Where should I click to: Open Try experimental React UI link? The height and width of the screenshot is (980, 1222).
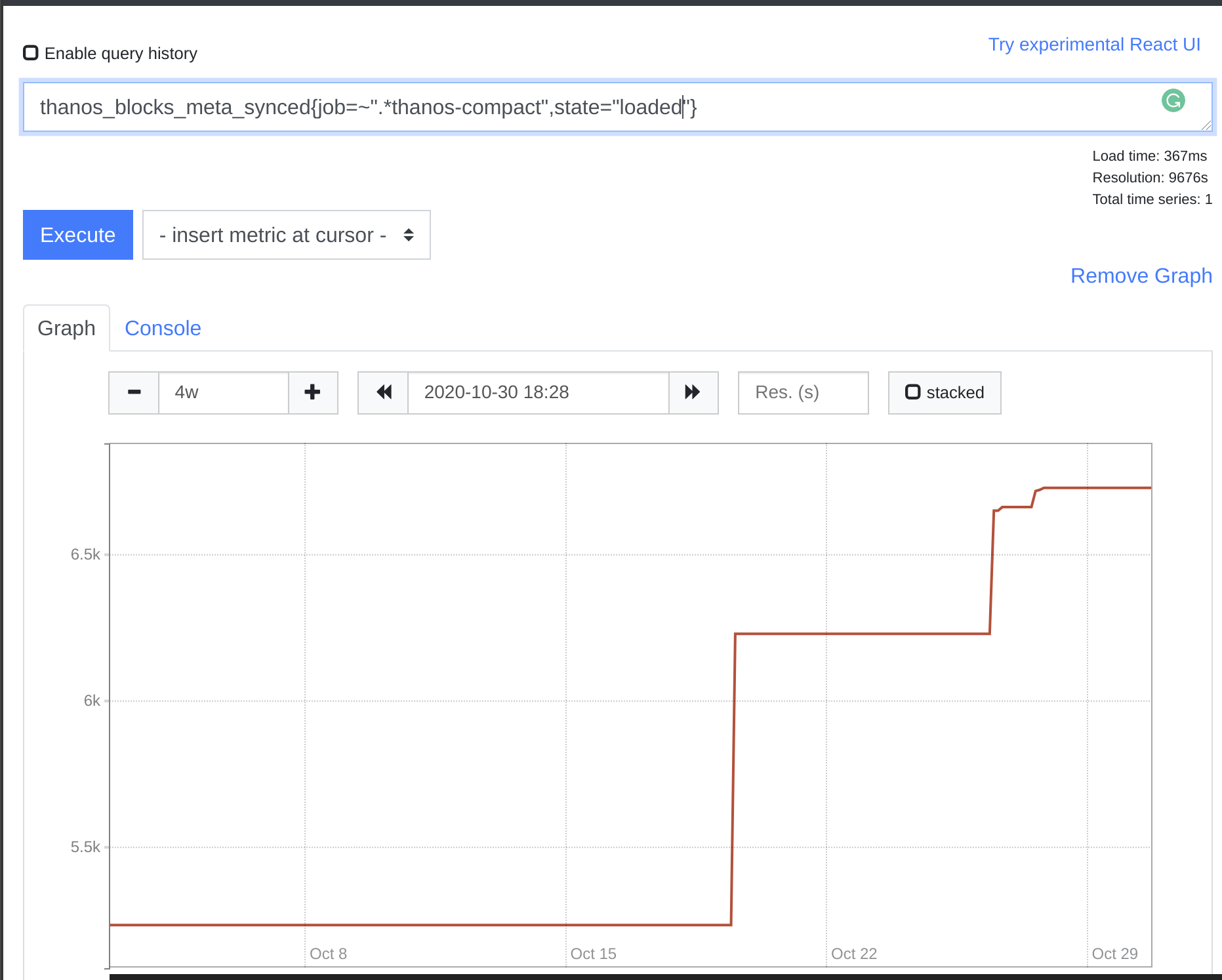[1093, 45]
